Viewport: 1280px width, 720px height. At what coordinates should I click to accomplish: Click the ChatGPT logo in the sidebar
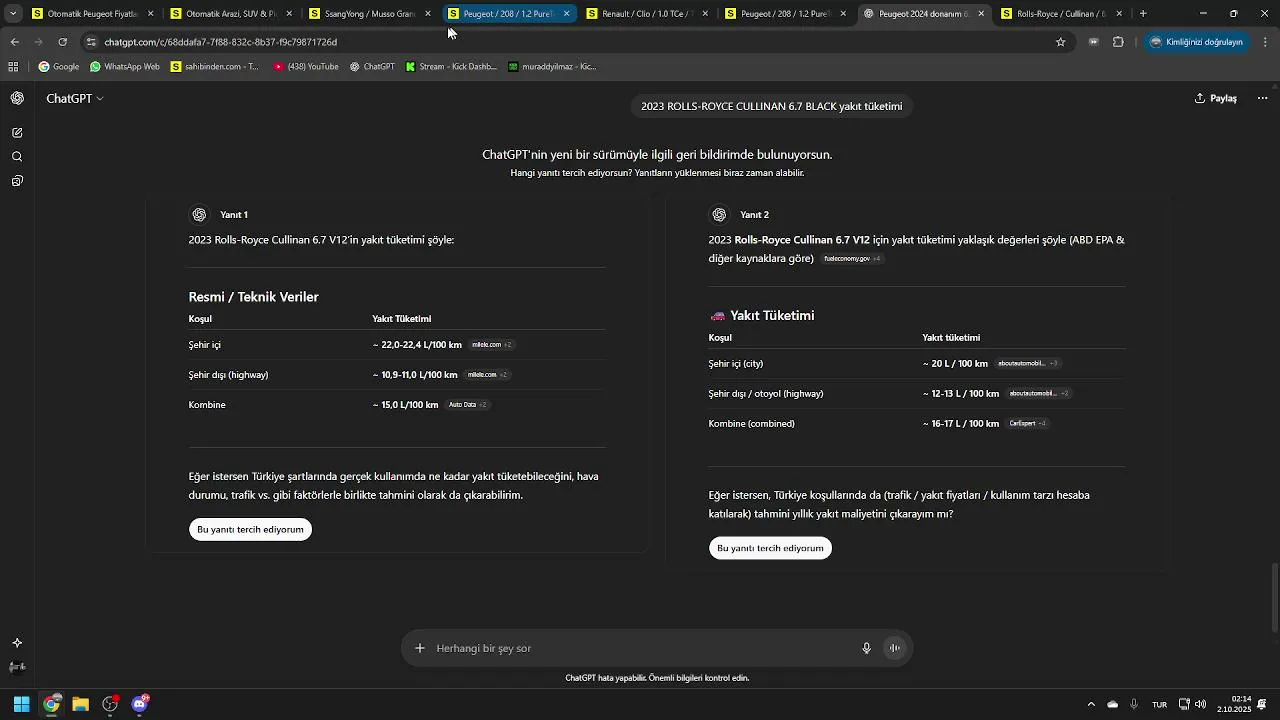tap(17, 98)
